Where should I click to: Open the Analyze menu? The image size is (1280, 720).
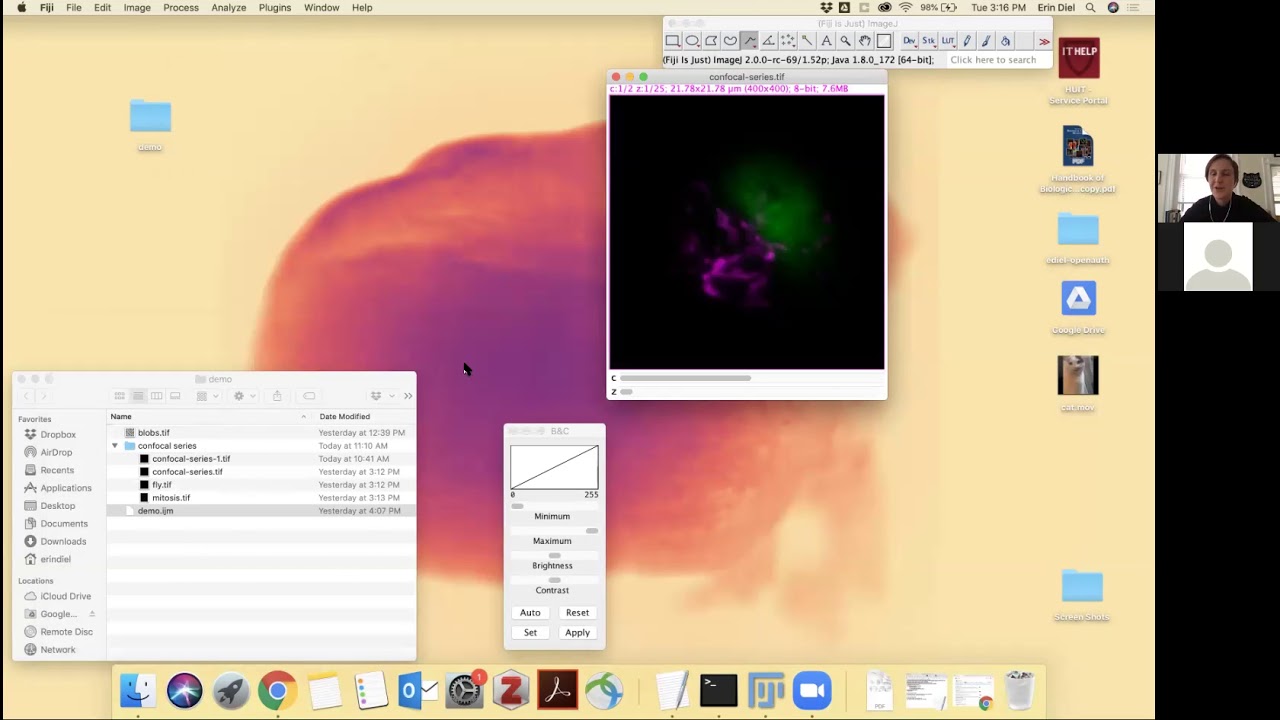(228, 7)
